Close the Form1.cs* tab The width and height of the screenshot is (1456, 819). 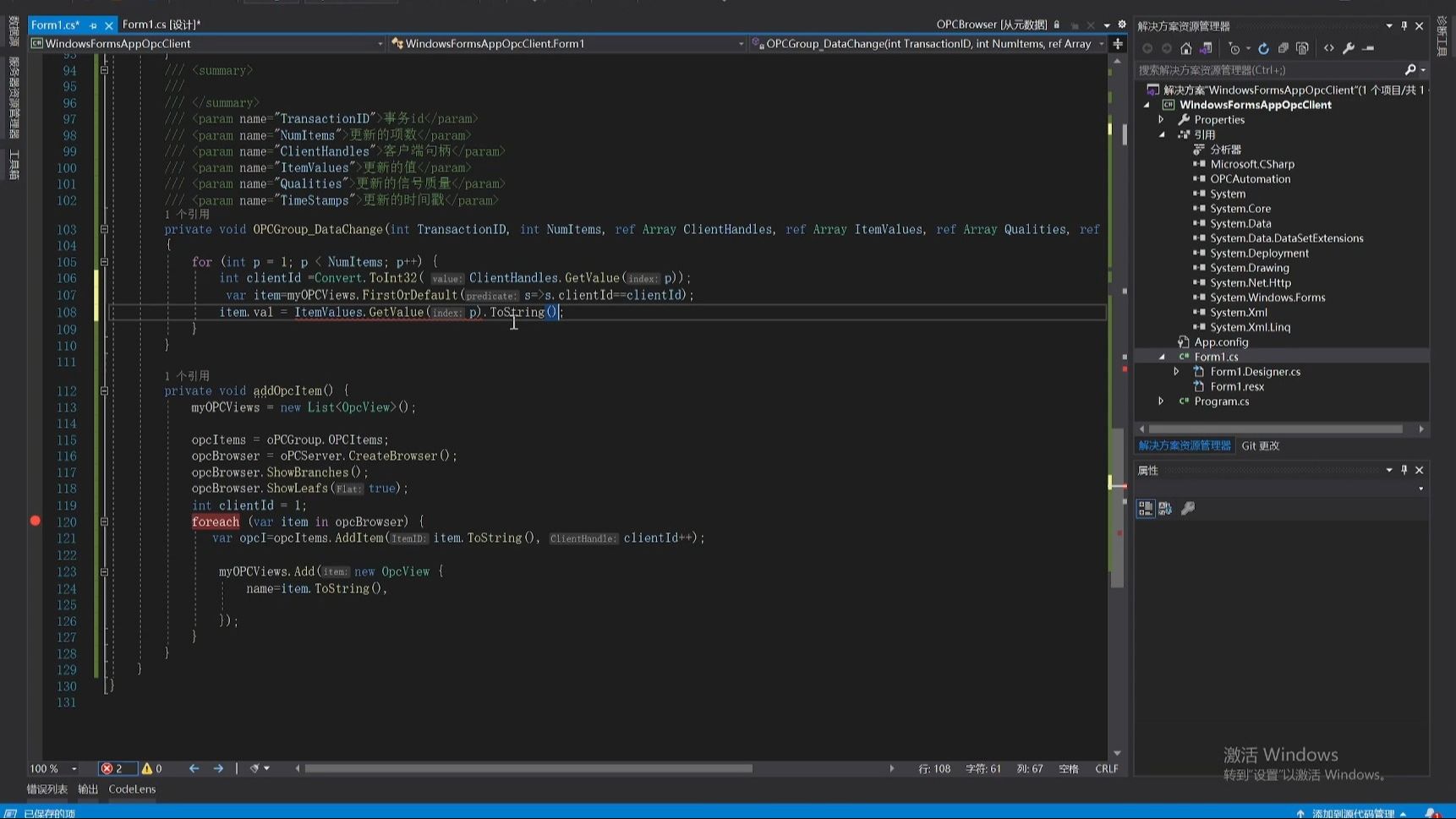pos(108,25)
